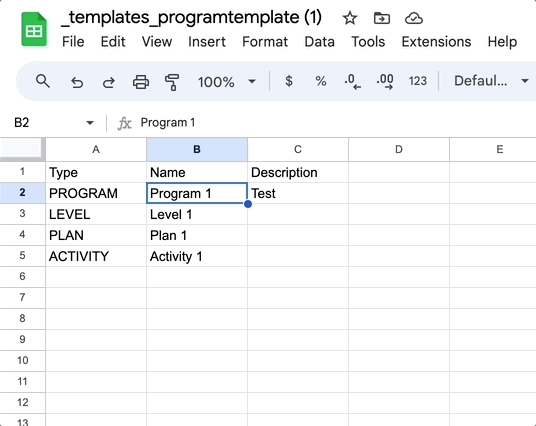
Task: Click the document title _templates_programtemplate (1)
Action: 191,17
